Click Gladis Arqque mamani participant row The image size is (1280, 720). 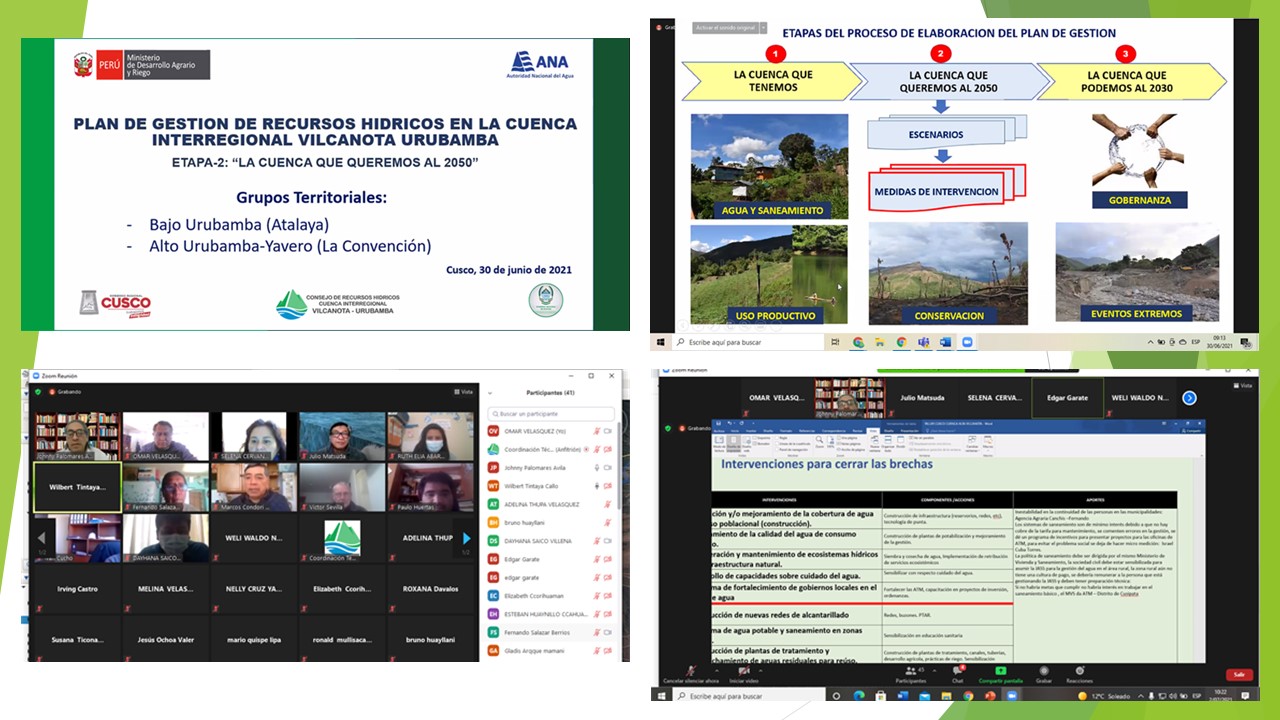[551, 651]
